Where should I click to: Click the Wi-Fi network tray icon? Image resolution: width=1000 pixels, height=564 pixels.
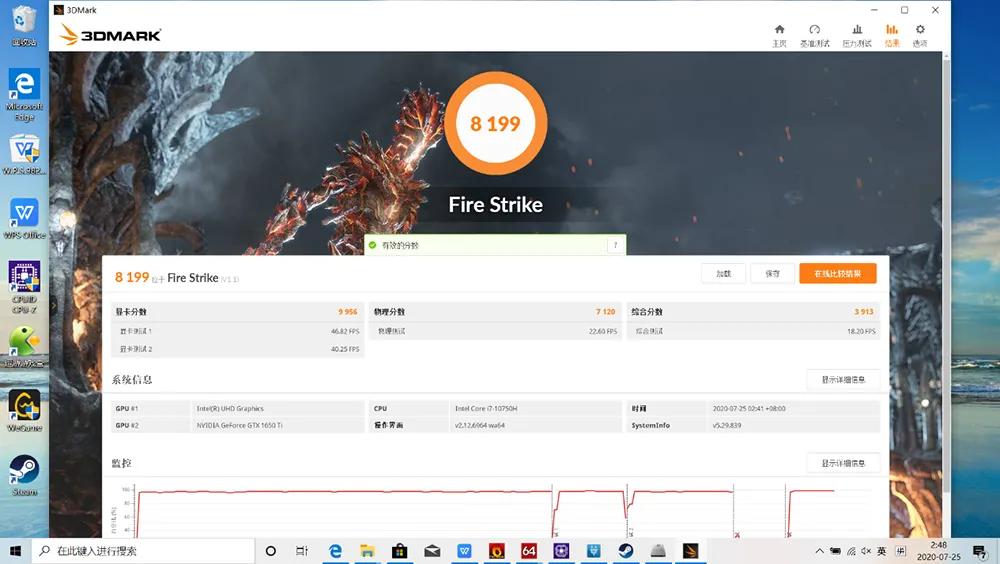click(x=851, y=551)
